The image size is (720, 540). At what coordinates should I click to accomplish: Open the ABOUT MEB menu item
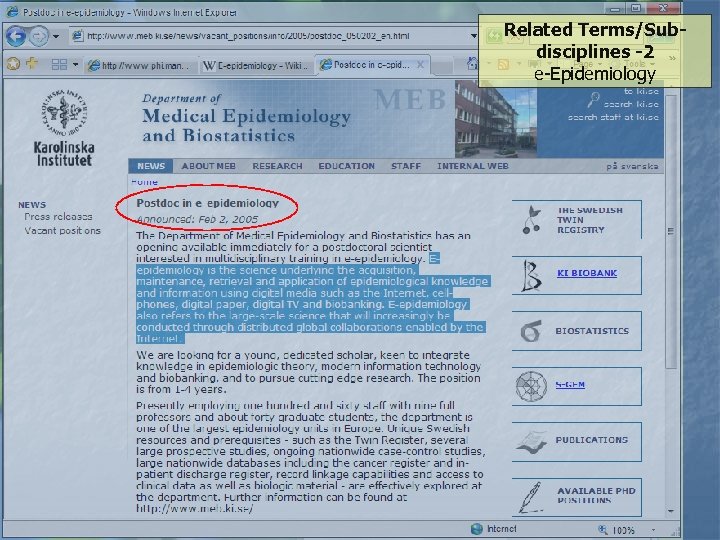208,166
